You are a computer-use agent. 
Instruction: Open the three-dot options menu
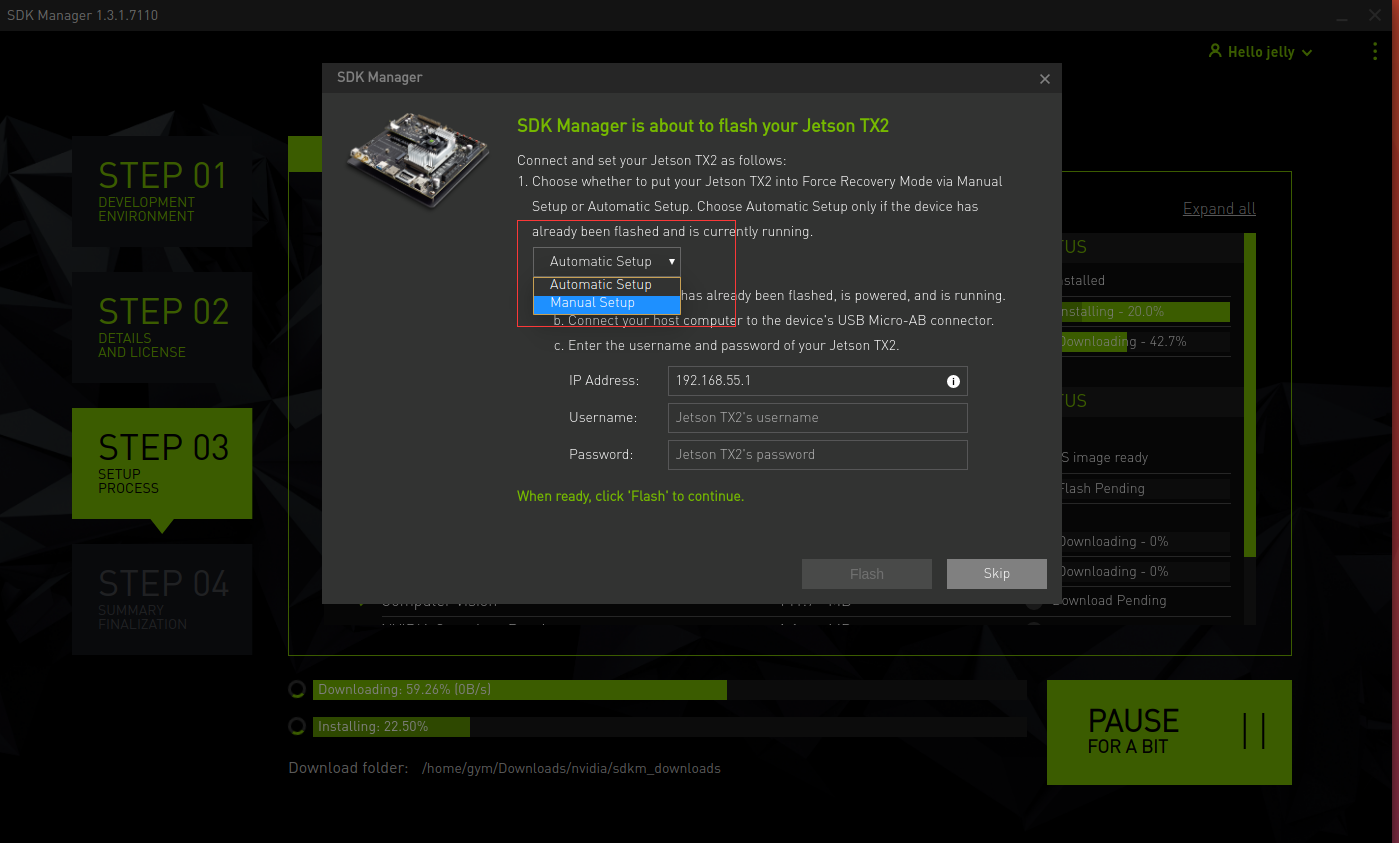tap(1376, 51)
